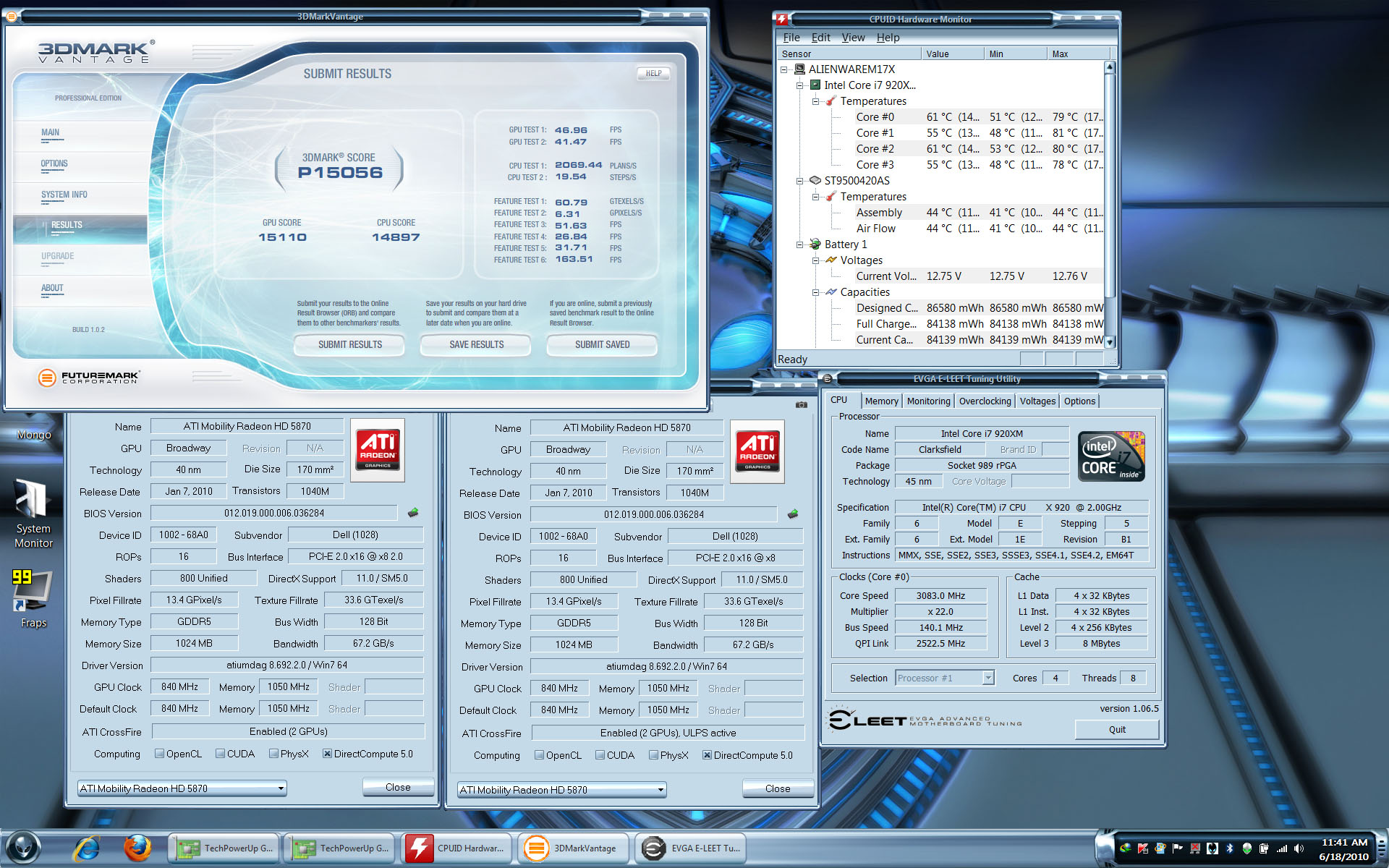
Task: Collapse the Battery 1 tree node
Action: (x=800, y=244)
